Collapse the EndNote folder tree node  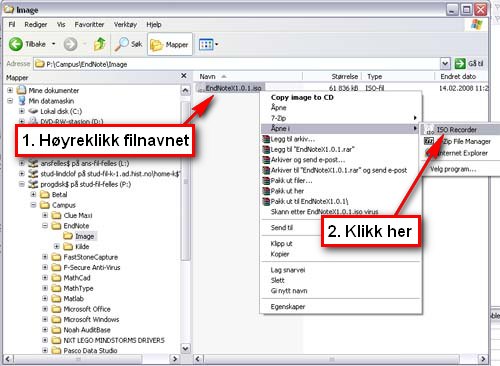coord(45,226)
